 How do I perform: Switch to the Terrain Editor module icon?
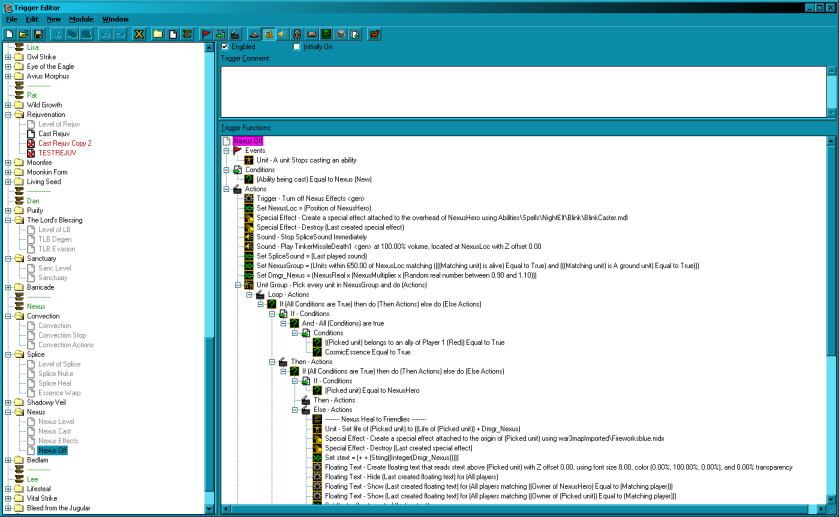(x=254, y=34)
